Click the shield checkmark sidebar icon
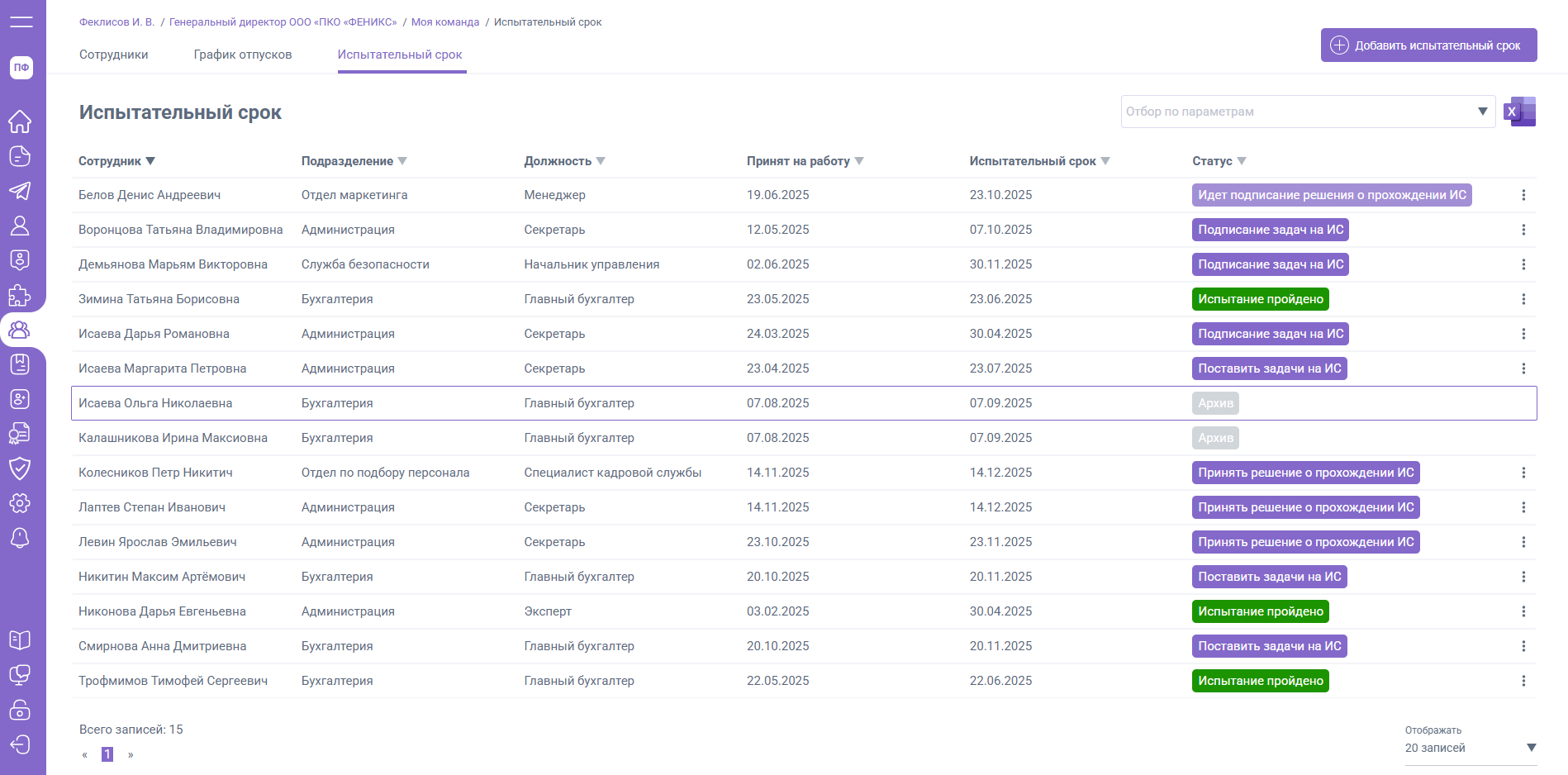 20,468
